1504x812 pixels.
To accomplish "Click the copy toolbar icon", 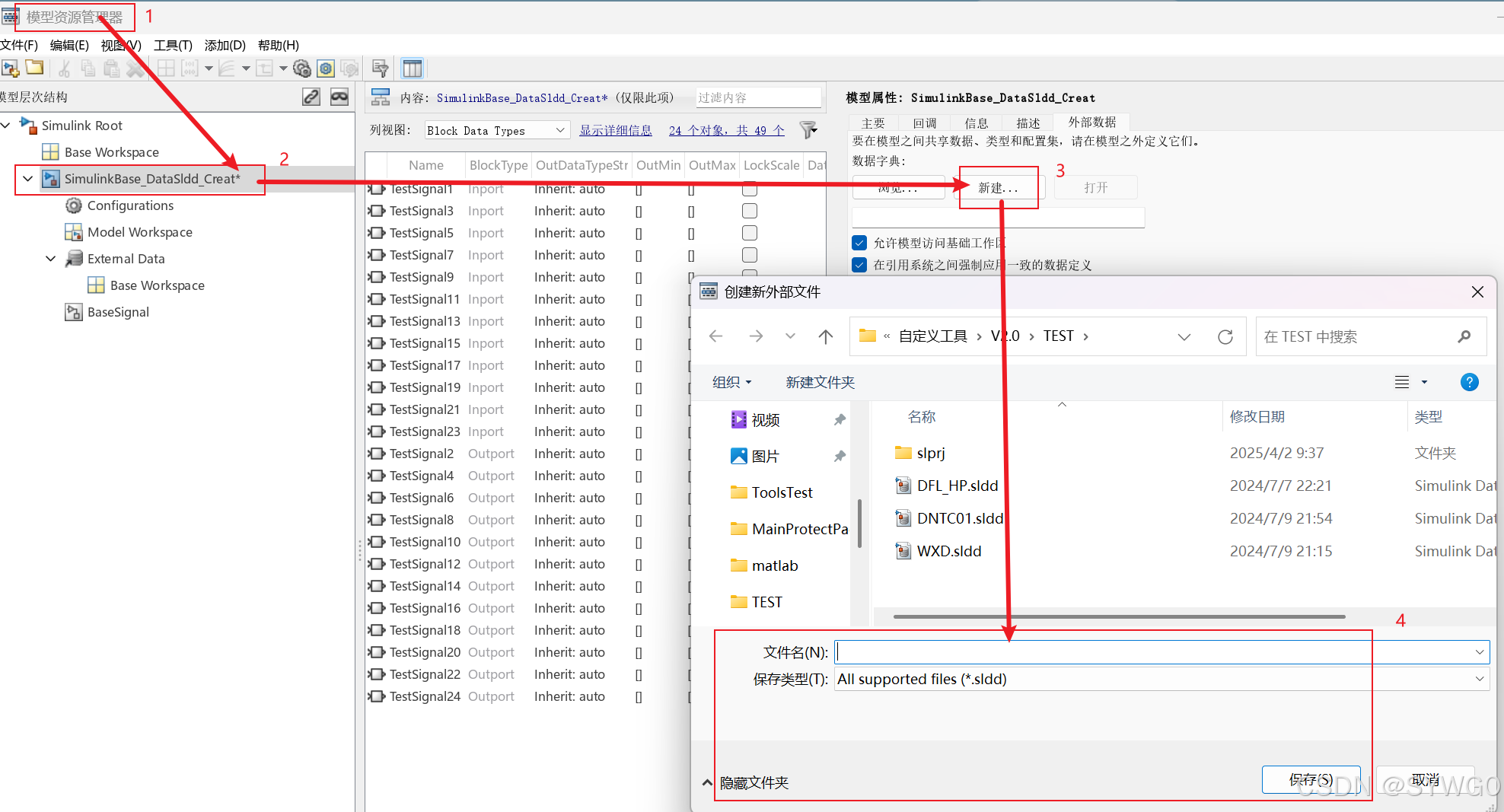I will pyautogui.click(x=88, y=68).
